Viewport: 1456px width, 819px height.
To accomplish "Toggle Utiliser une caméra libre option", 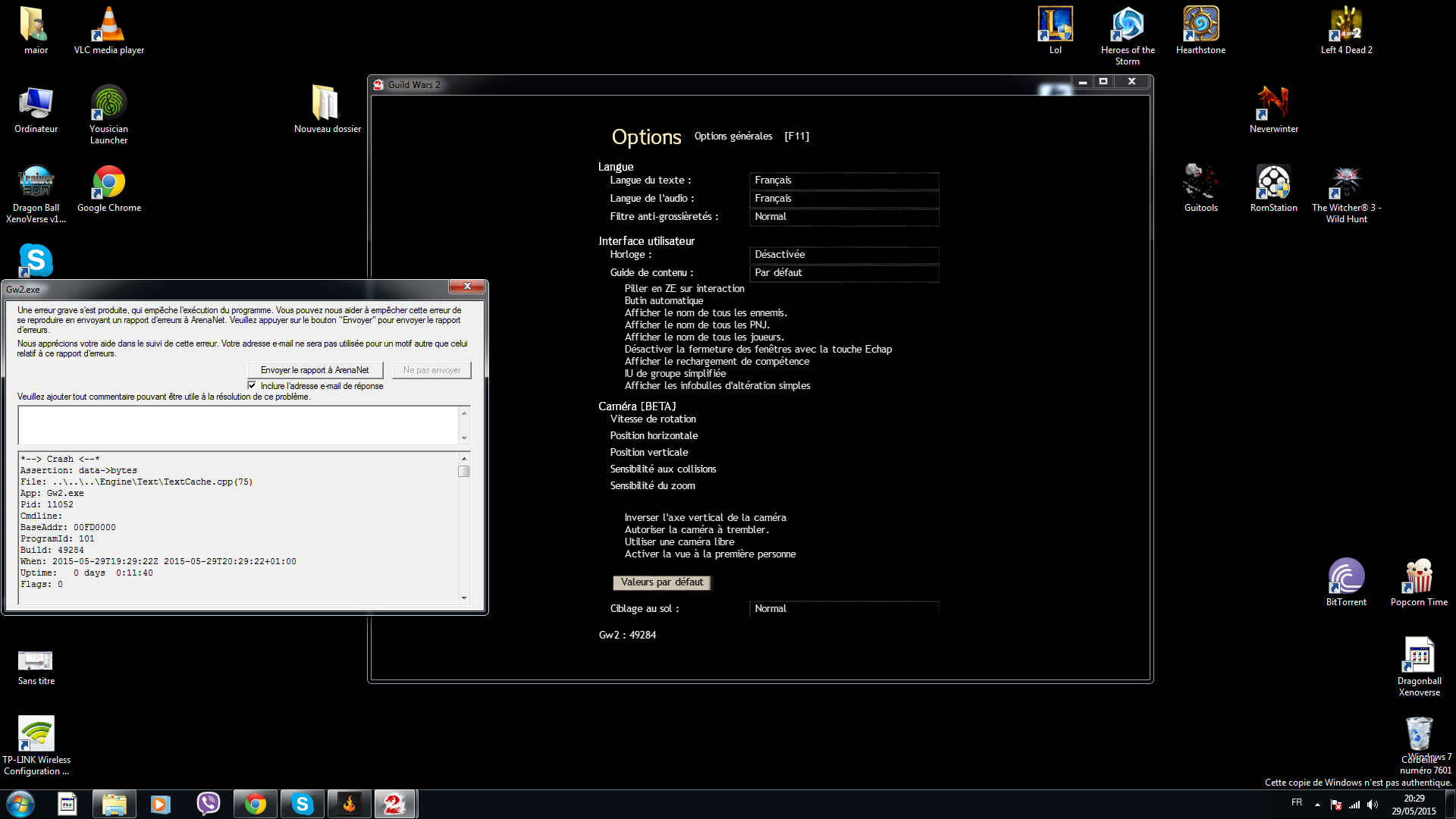I will point(679,541).
